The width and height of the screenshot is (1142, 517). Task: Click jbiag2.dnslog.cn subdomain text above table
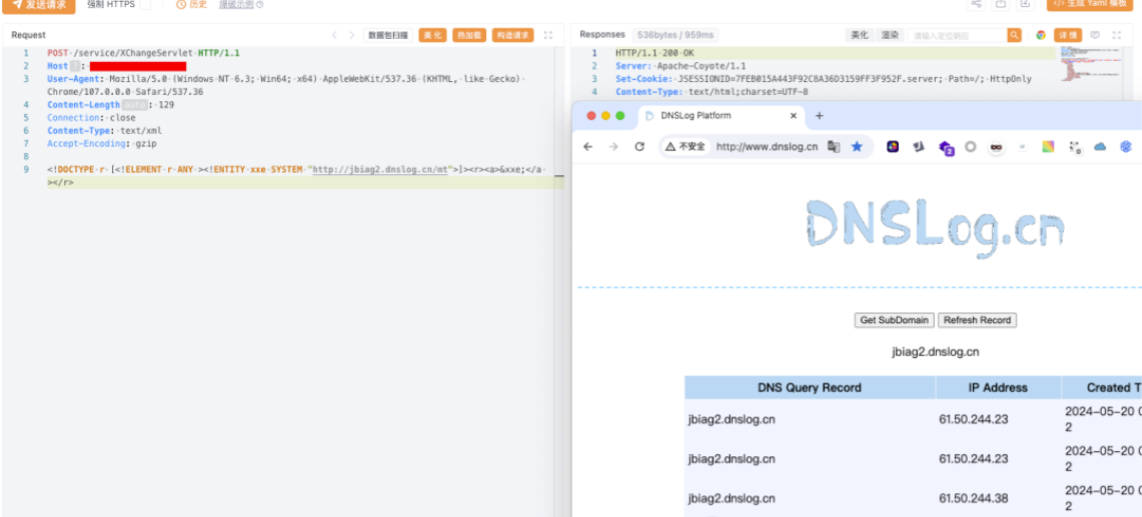[x=935, y=352]
